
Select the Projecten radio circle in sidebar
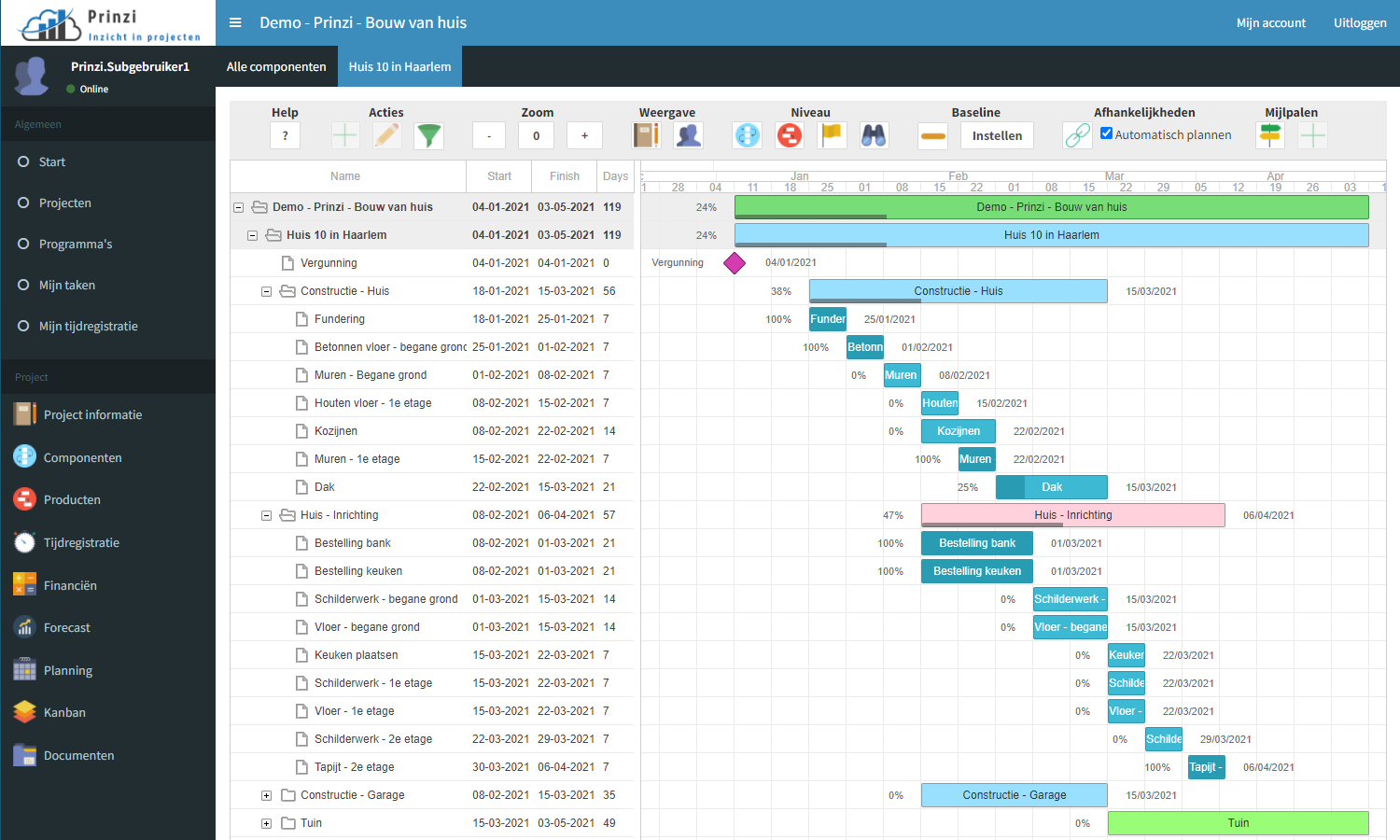[x=23, y=203]
